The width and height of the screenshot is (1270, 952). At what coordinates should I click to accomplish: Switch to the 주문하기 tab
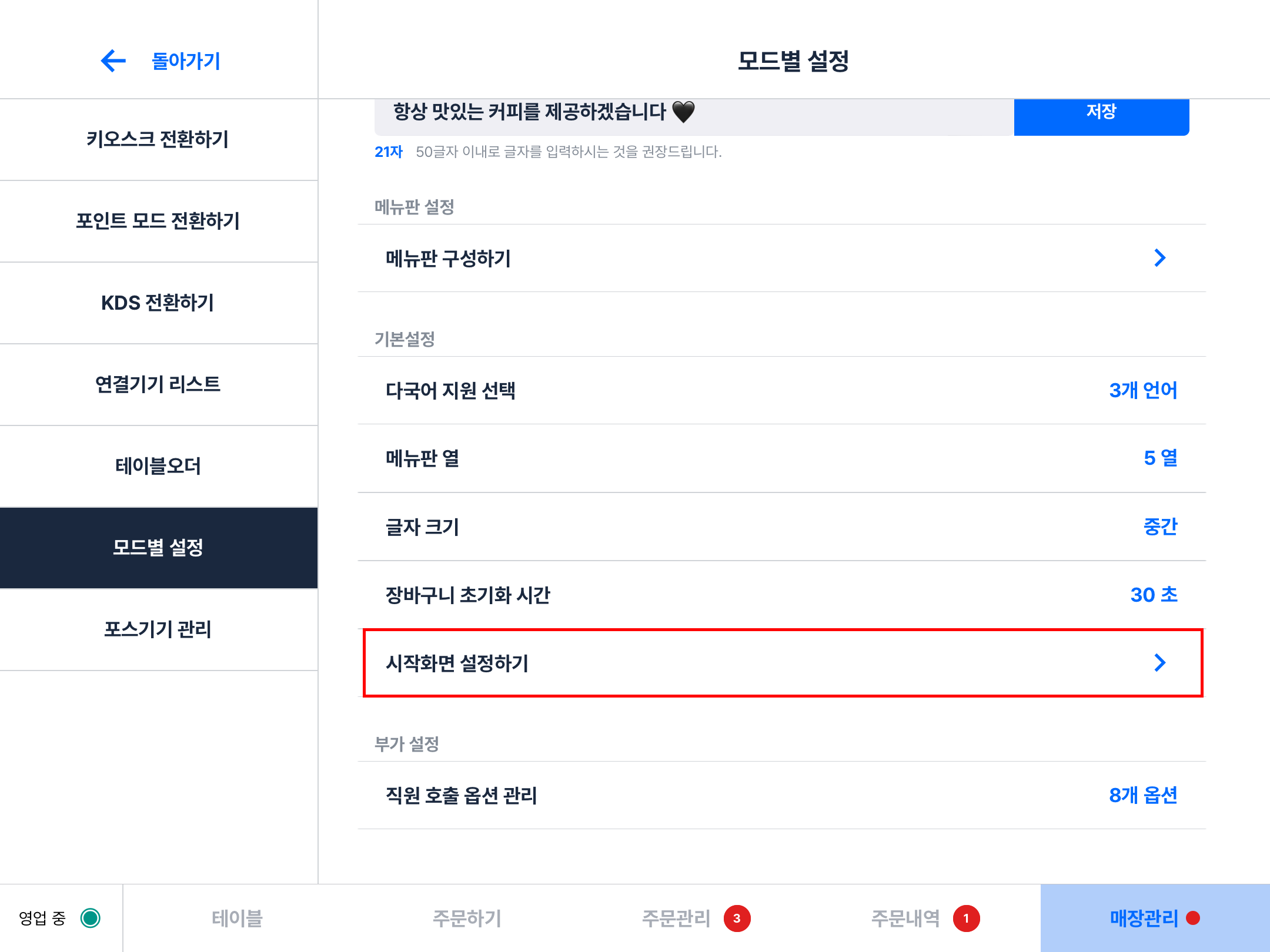pos(467,919)
